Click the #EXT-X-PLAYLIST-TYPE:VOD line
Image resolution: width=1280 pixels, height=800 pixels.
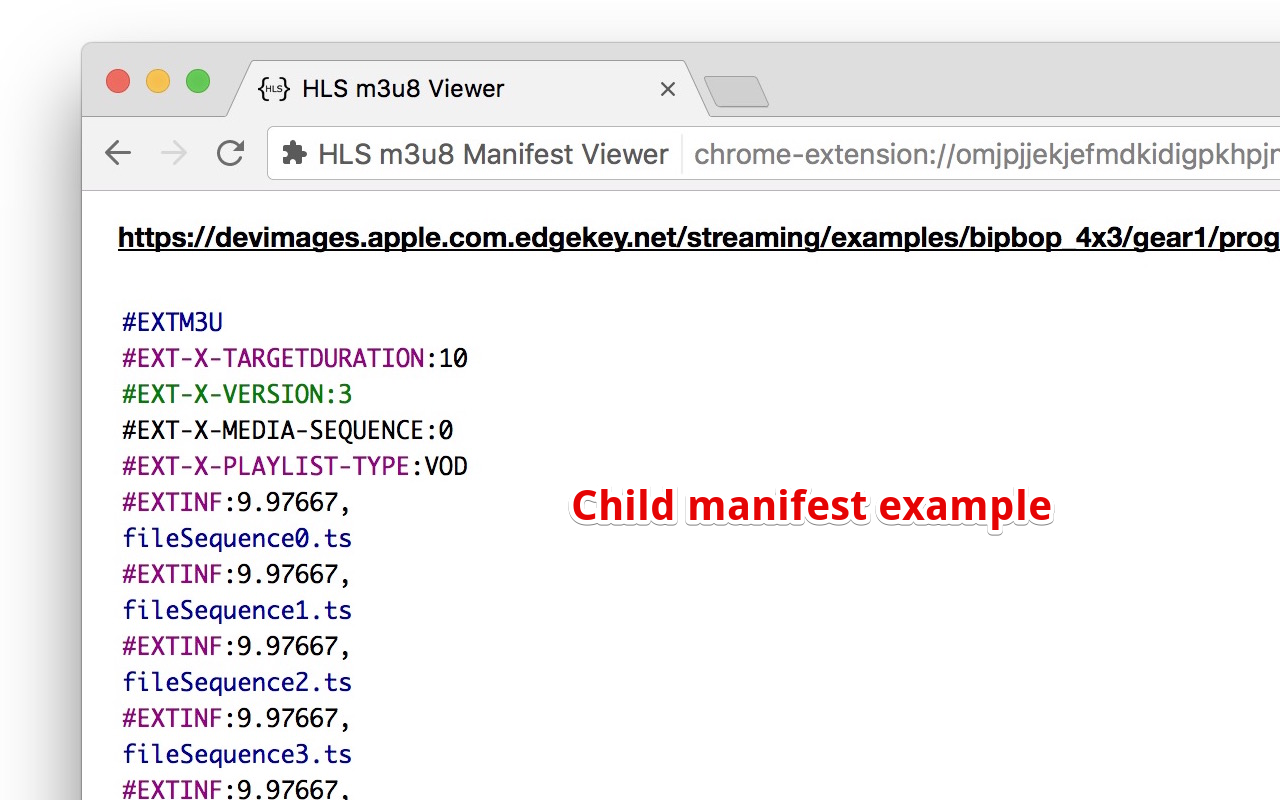[x=295, y=466]
